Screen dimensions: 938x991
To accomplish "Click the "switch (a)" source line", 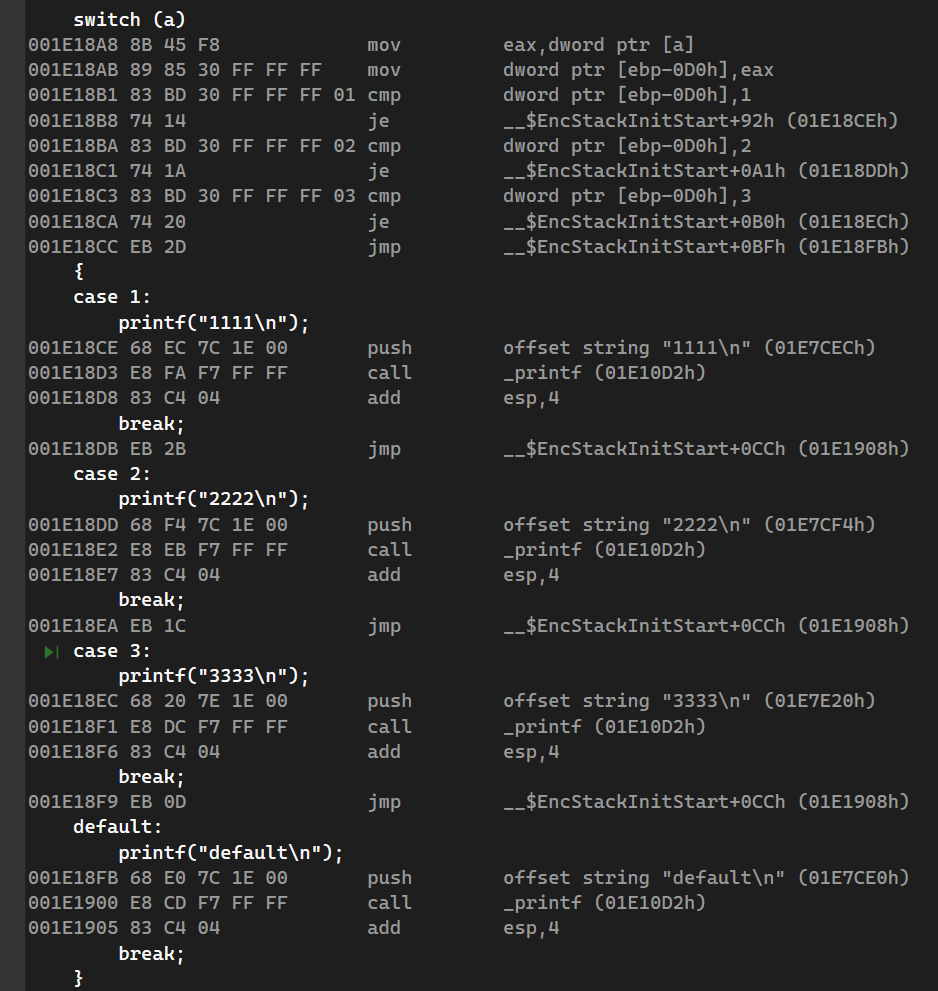I will [129, 20].
